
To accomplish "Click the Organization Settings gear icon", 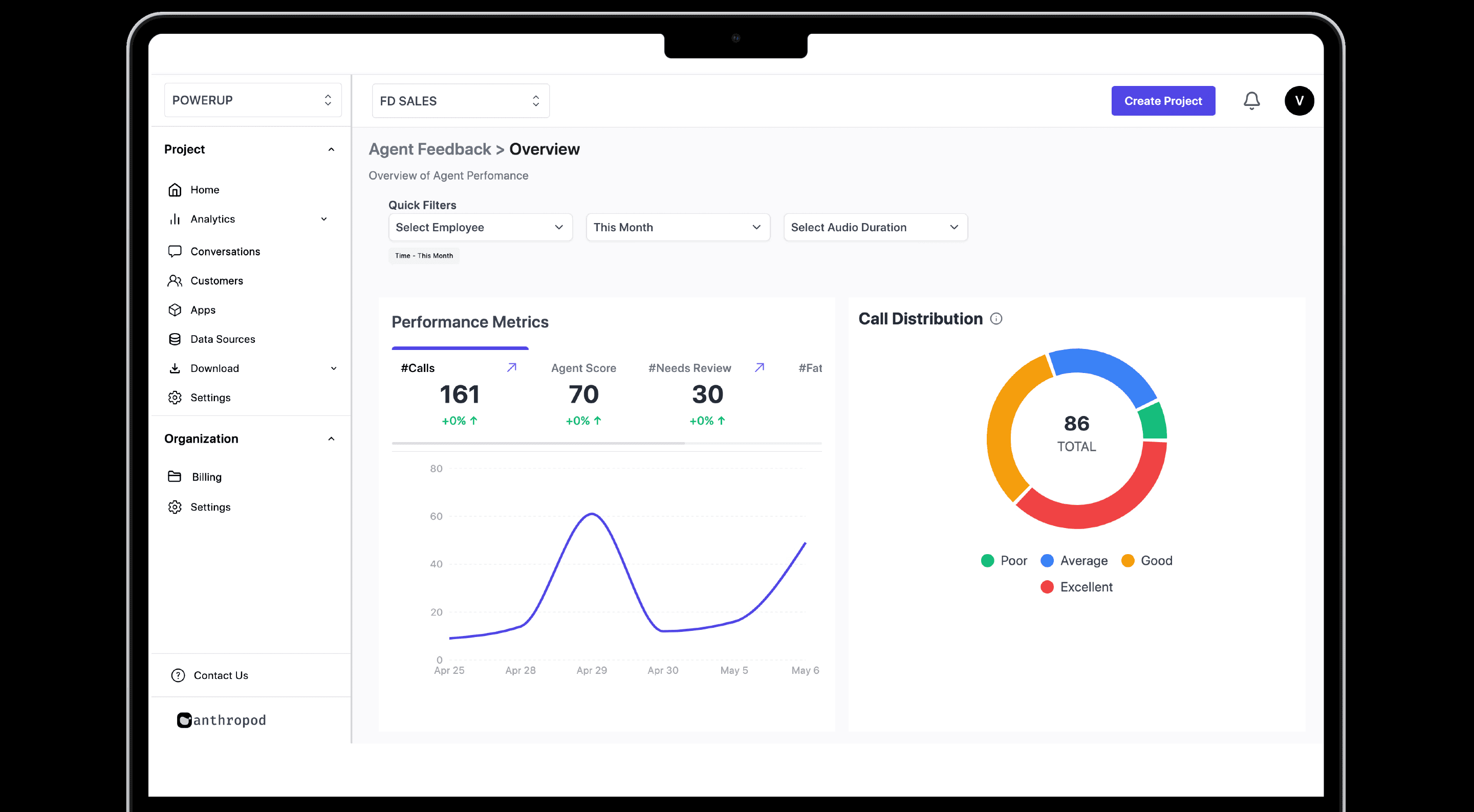I will click(175, 507).
